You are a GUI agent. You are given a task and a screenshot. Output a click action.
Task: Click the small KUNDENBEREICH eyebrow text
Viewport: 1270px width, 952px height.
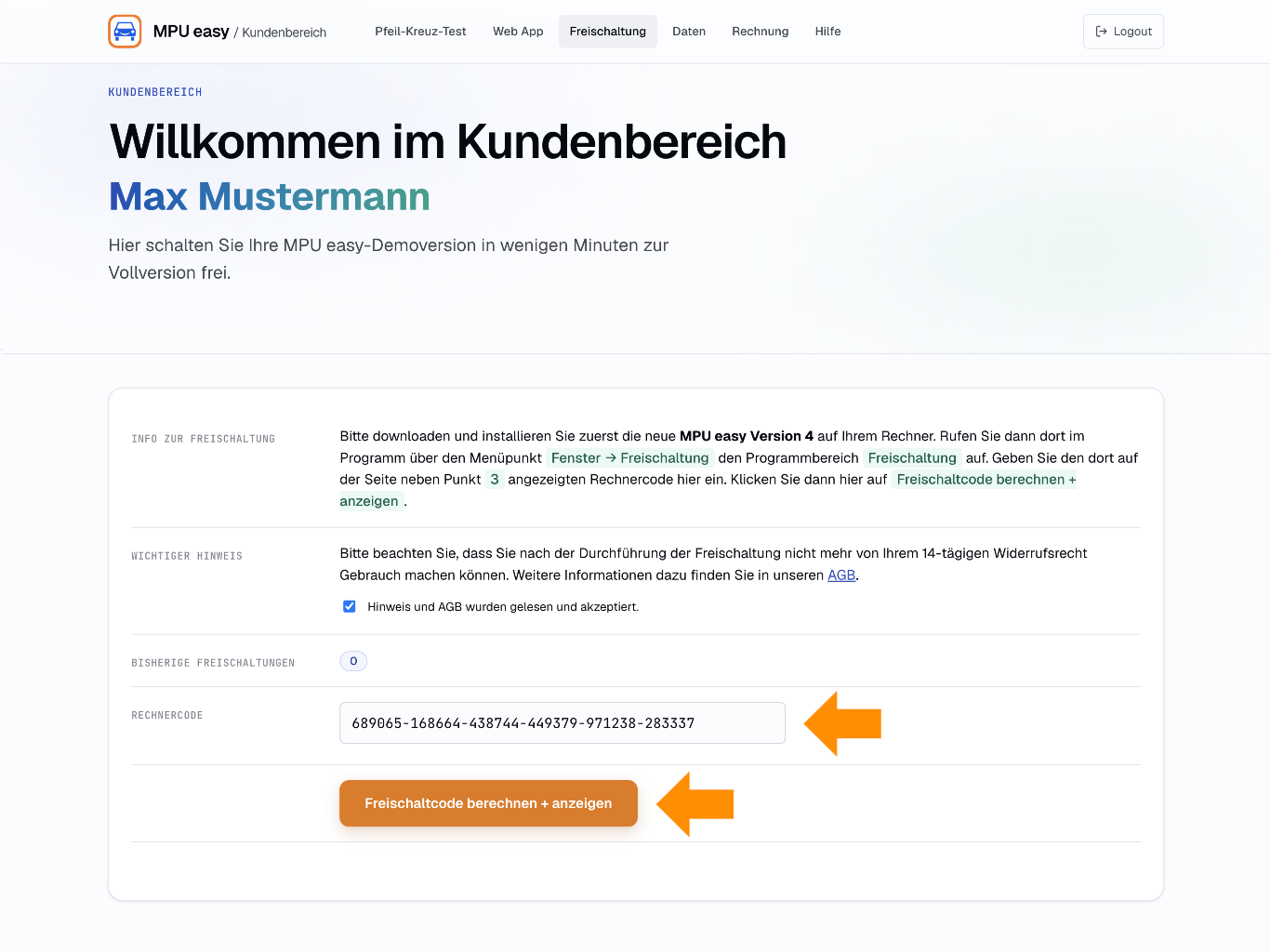155,92
